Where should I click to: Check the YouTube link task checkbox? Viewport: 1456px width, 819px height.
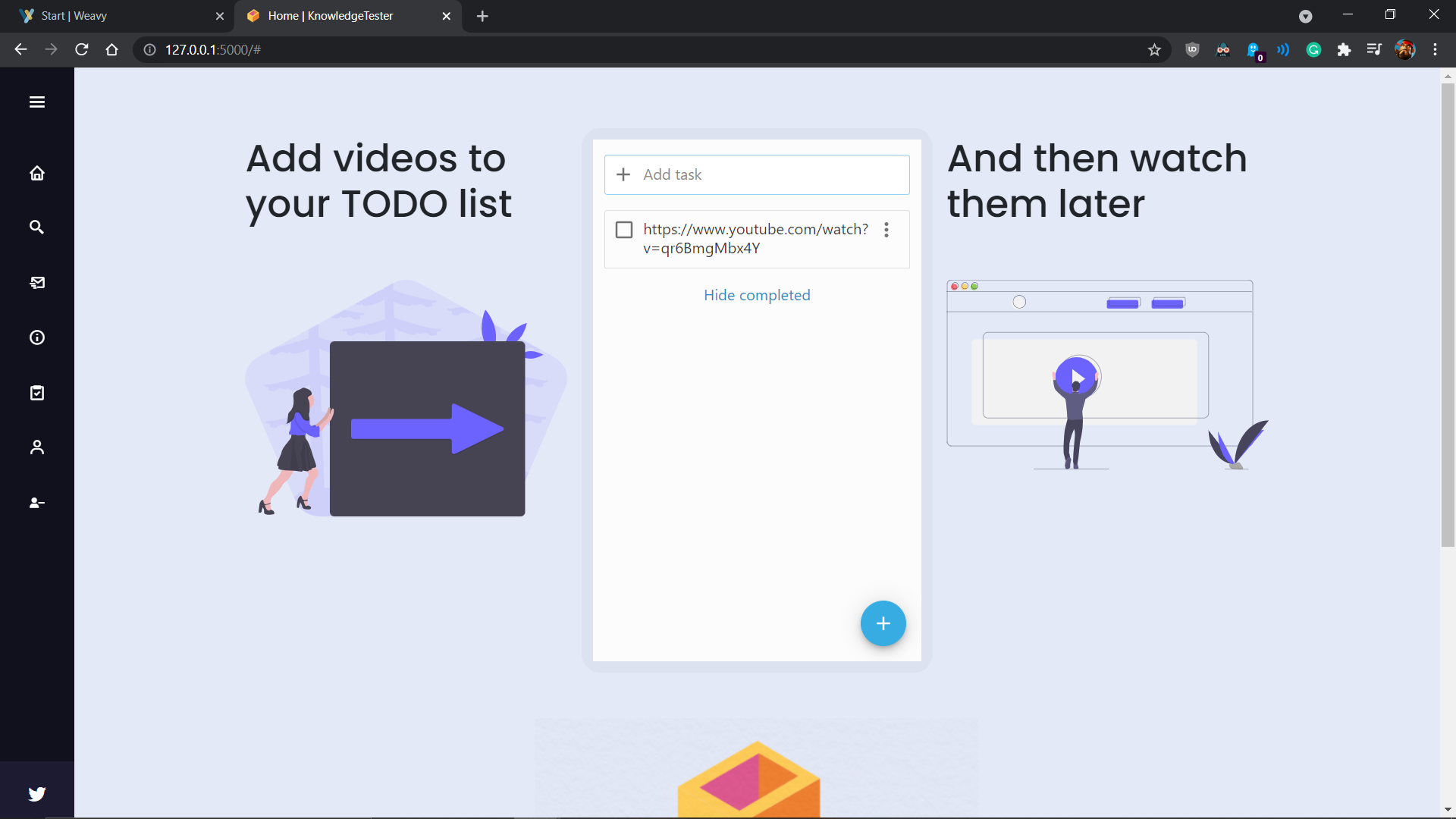623,230
